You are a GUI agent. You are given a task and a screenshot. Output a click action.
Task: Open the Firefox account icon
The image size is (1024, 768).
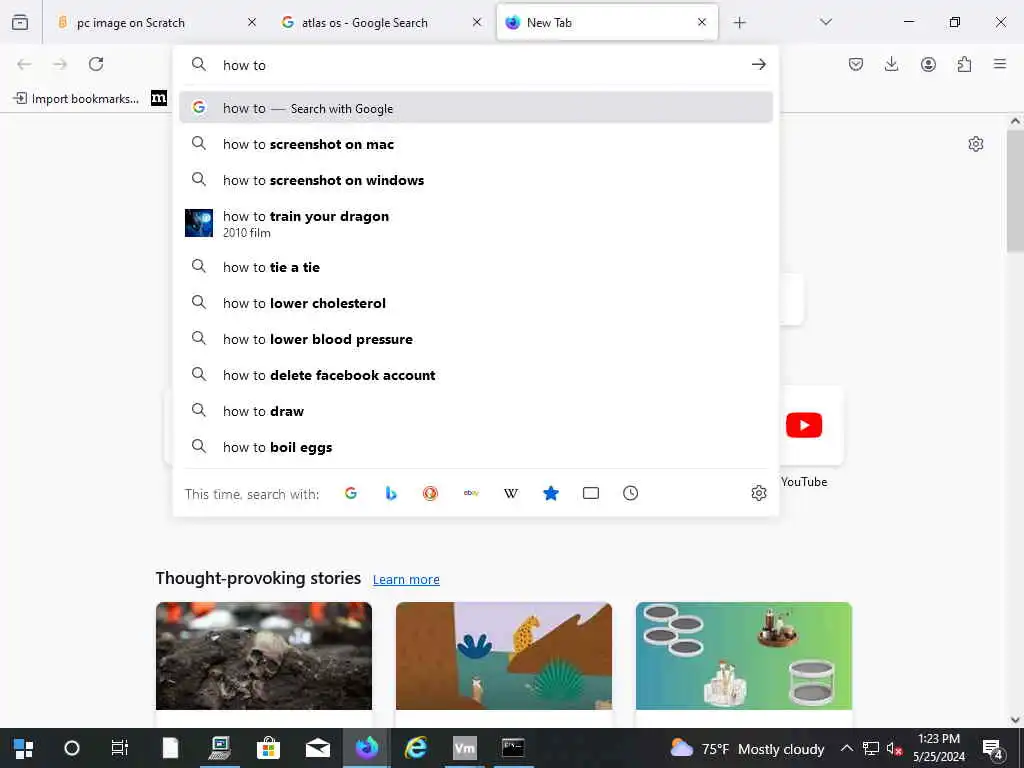click(x=928, y=64)
